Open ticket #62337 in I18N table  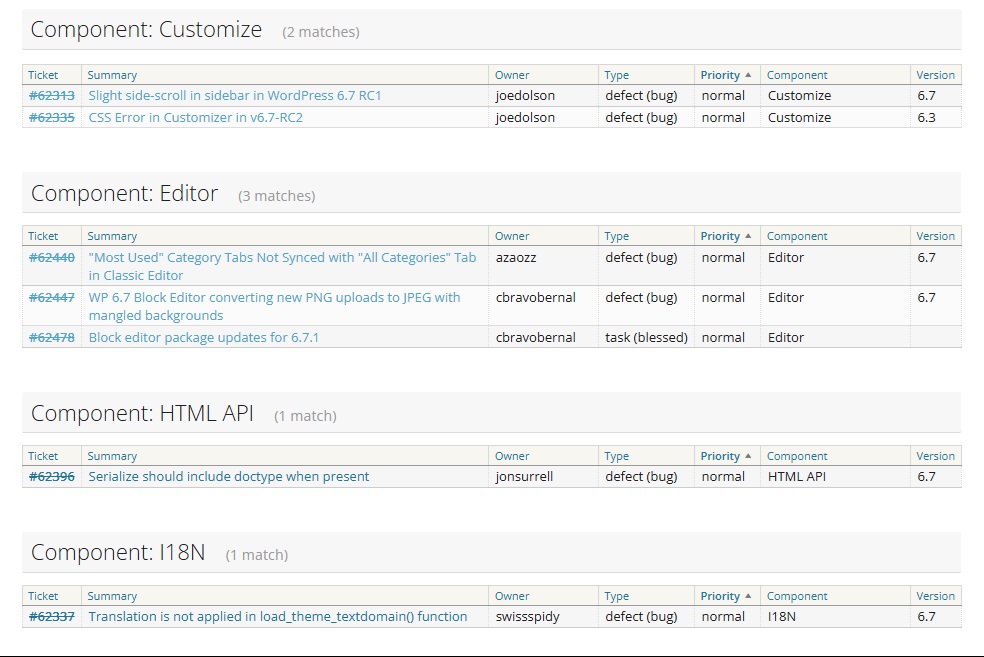pos(51,617)
